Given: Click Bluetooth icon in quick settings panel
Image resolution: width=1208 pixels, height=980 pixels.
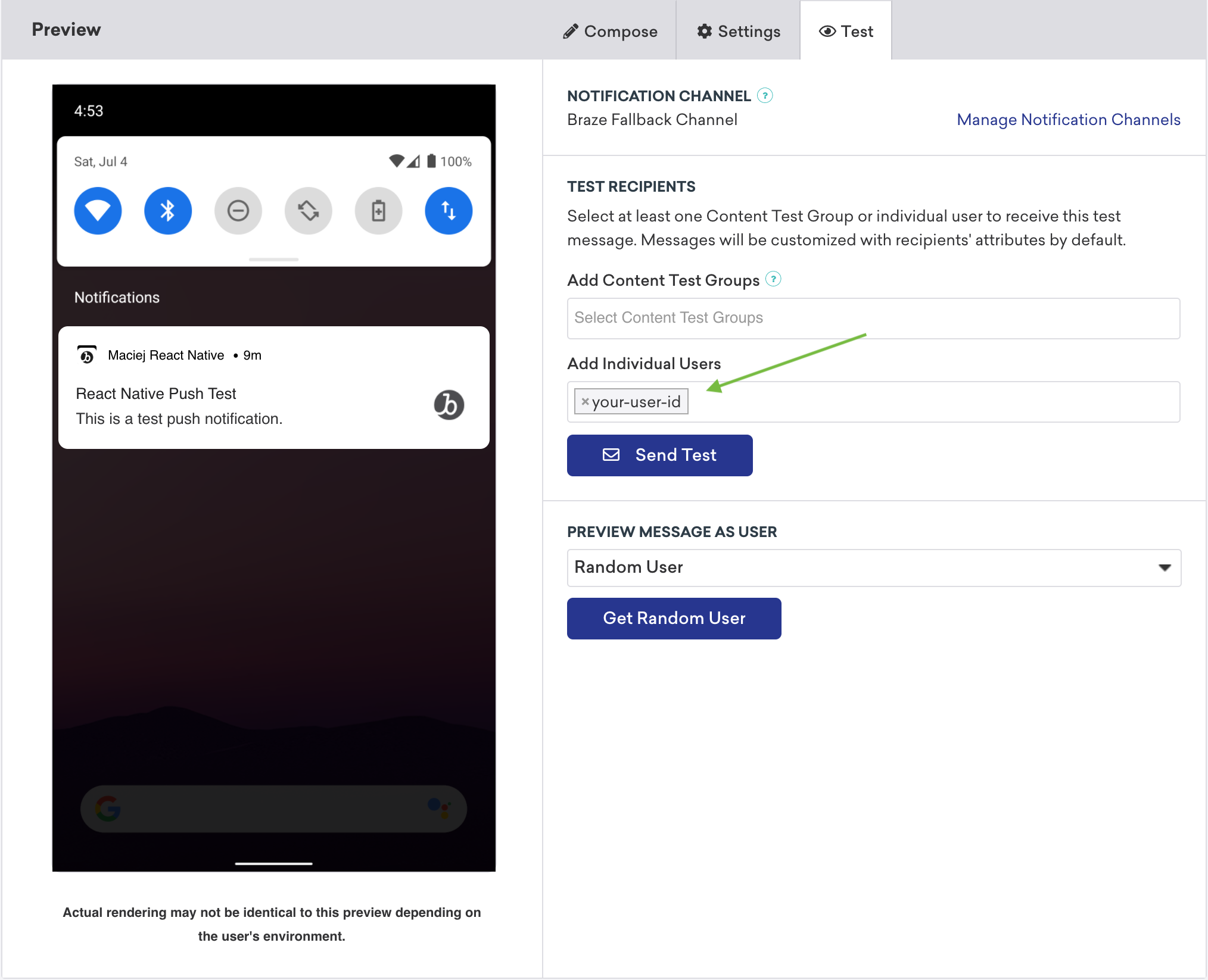Looking at the screenshot, I should (x=167, y=210).
